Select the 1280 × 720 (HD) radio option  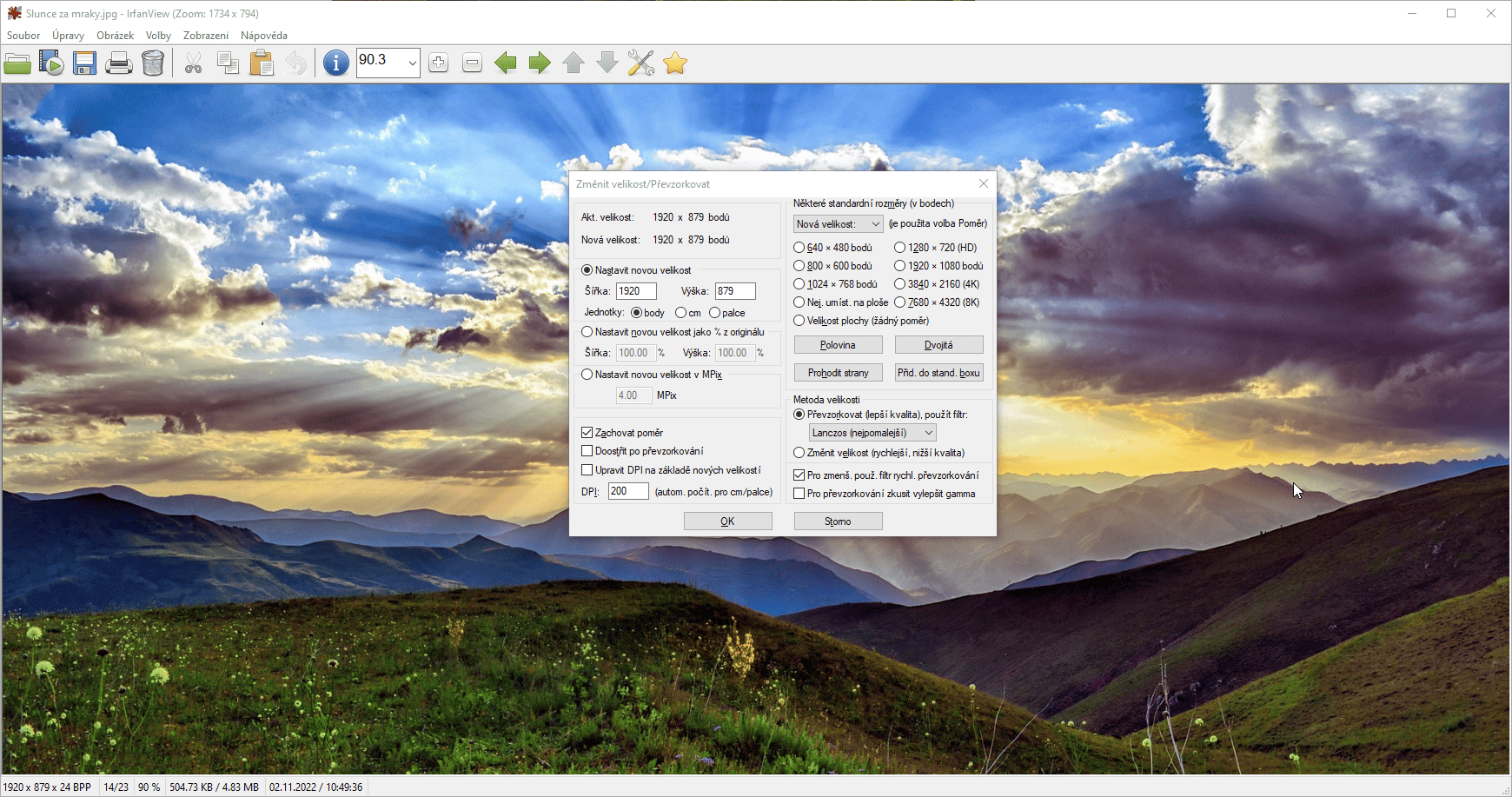tap(900, 248)
